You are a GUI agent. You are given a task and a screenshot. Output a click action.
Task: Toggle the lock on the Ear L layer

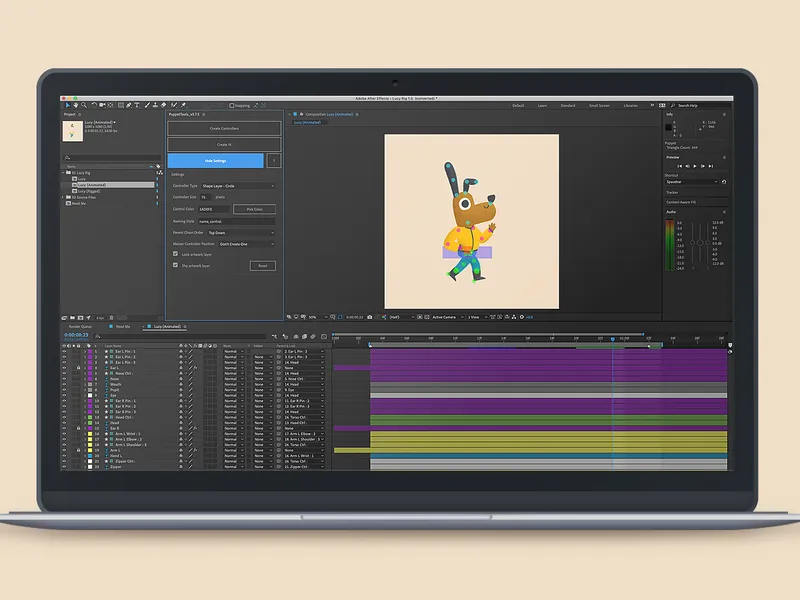pyautogui.click(x=79, y=367)
